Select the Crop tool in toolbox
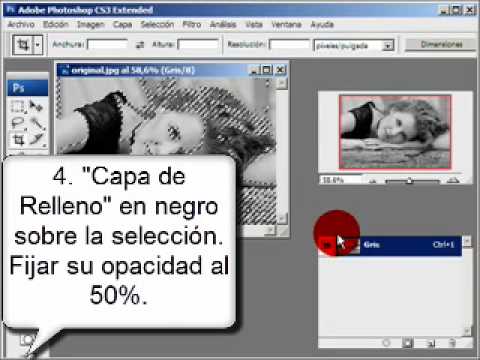This screenshot has width=480, height=360. click(18, 140)
